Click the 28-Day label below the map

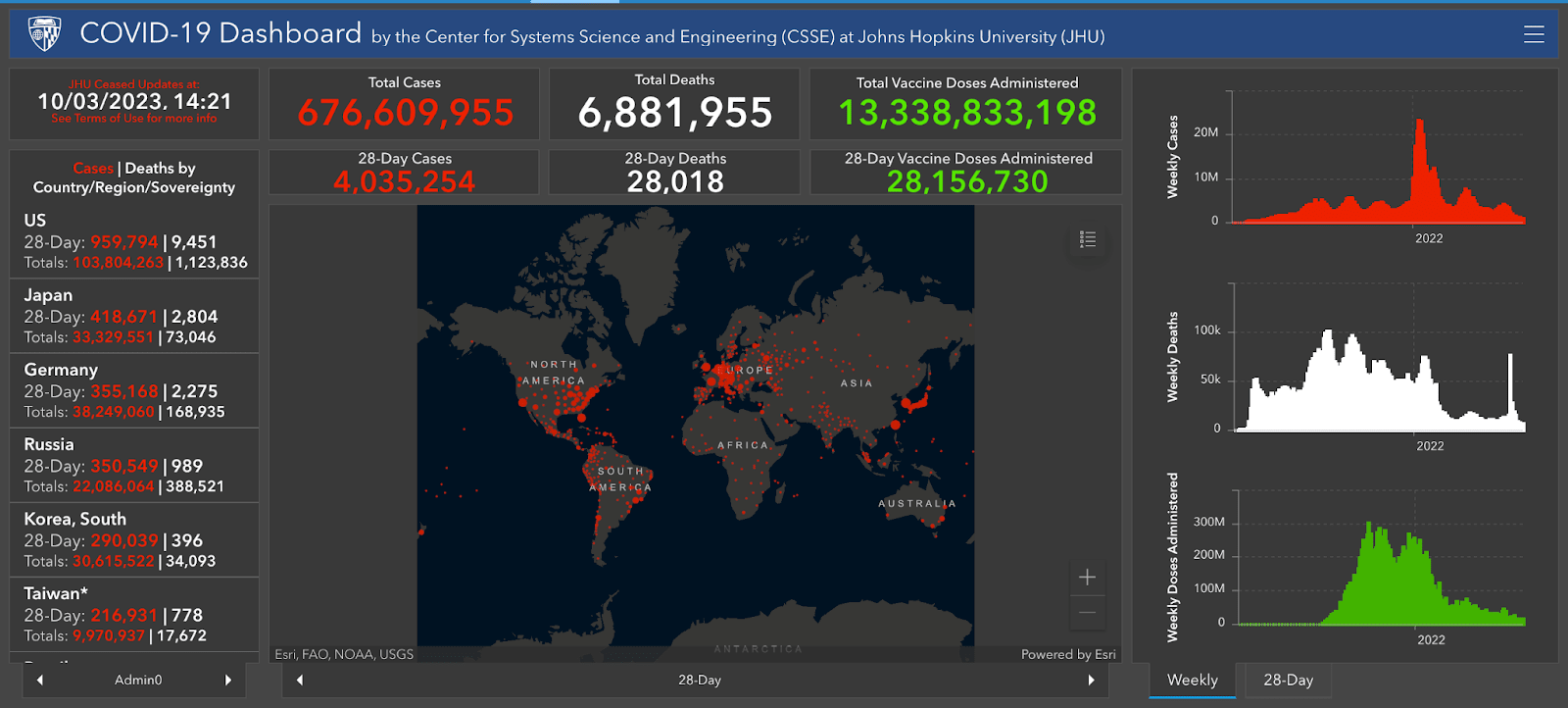click(x=700, y=680)
